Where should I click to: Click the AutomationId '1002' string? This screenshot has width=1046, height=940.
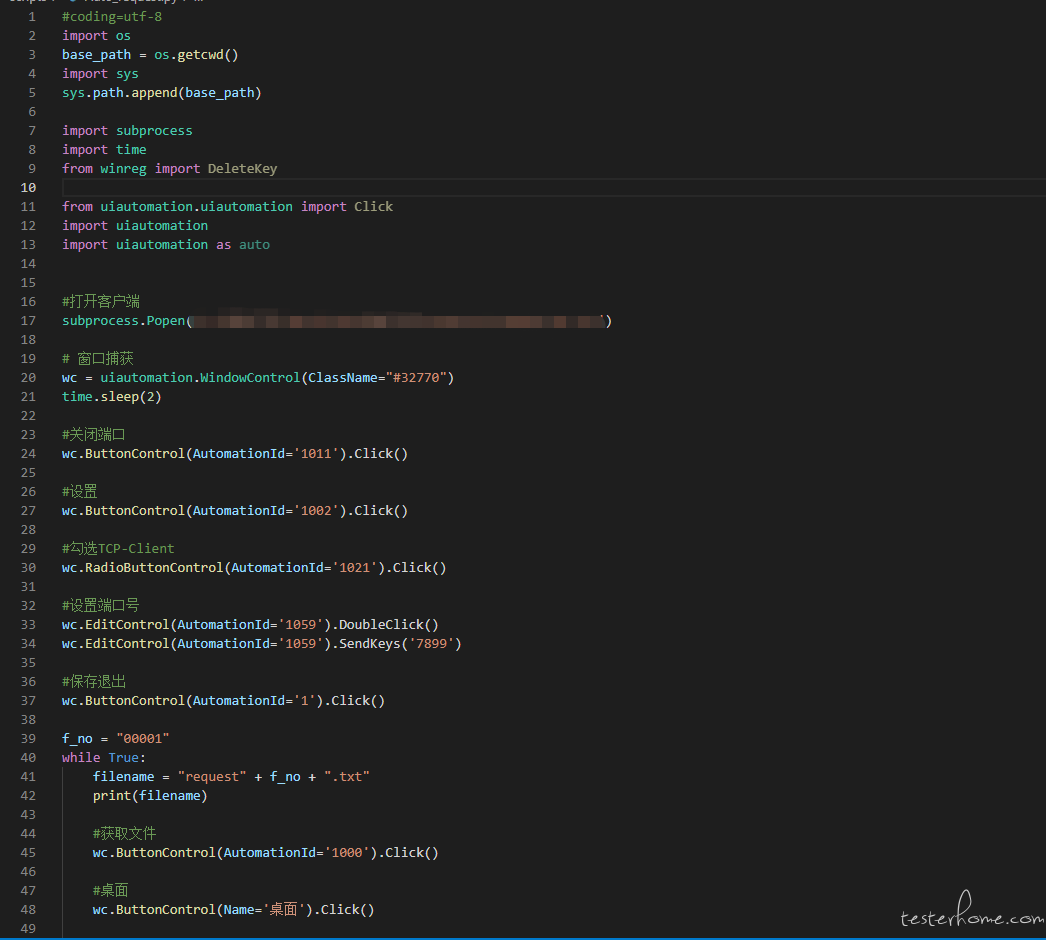pyautogui.click(x=316, y=511)
